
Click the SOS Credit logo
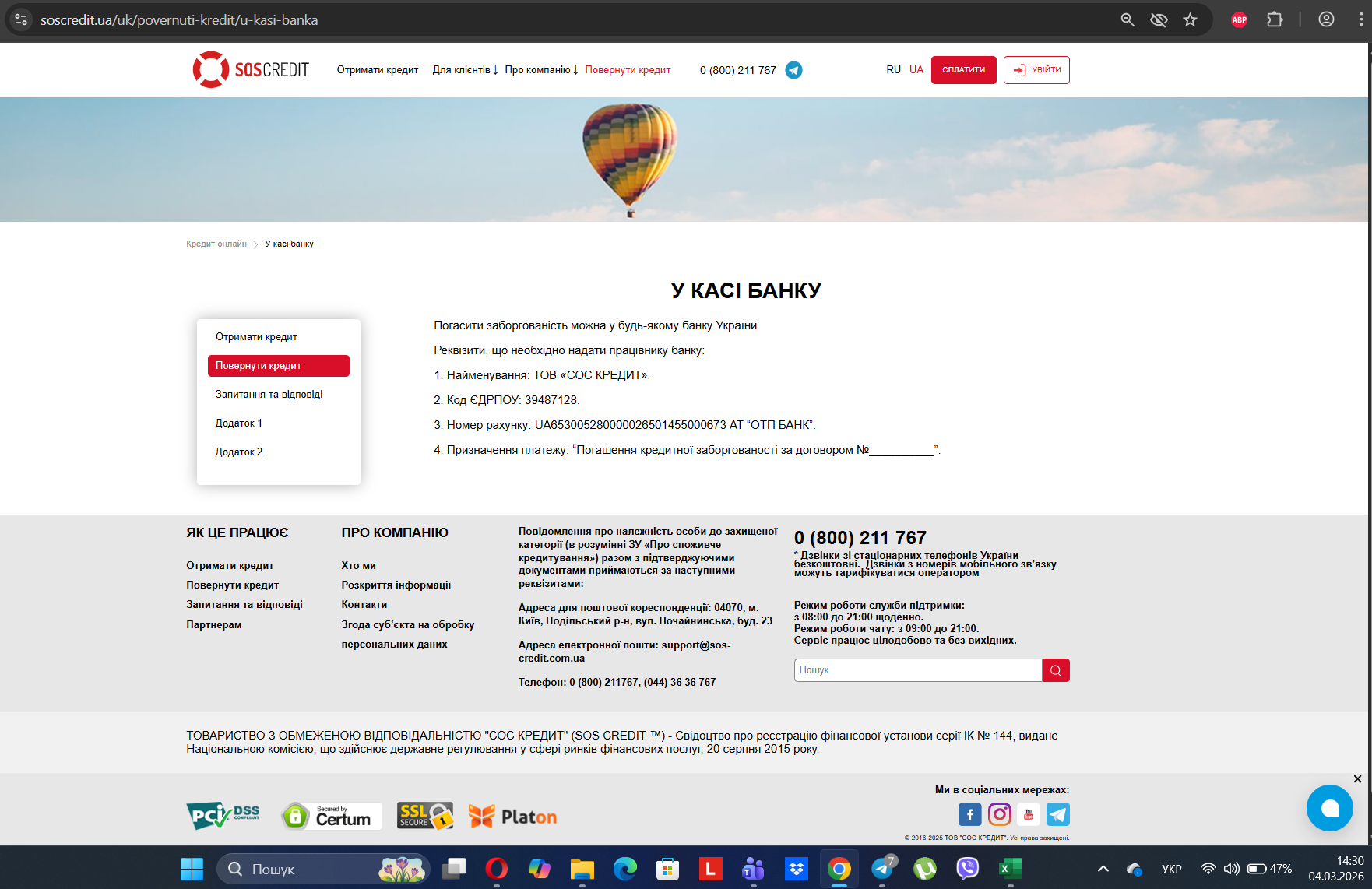251,70
